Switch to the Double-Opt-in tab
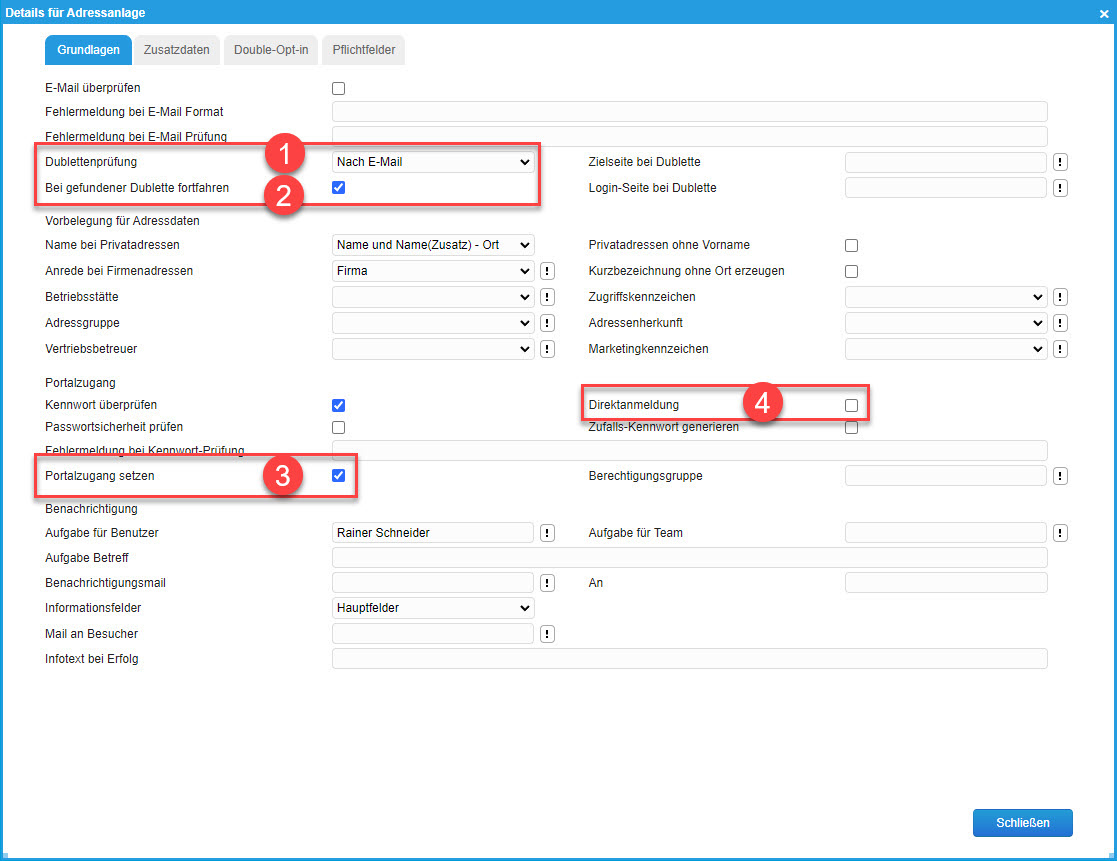The width and height of the screenshot is (1117, 861). (271, 50)
